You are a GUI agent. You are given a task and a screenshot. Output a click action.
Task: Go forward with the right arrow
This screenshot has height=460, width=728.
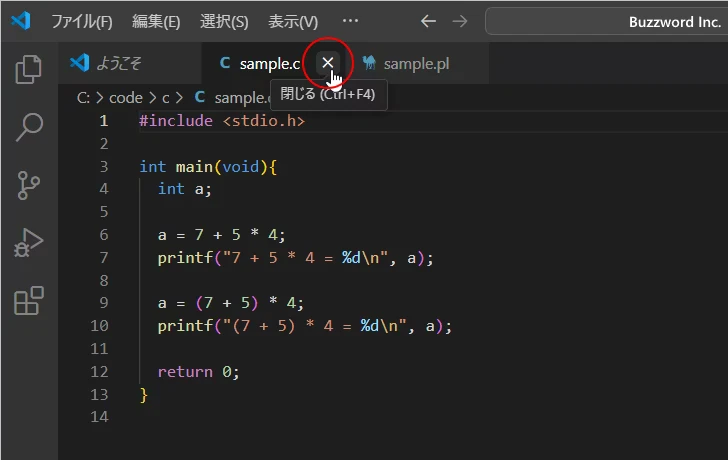460,21
